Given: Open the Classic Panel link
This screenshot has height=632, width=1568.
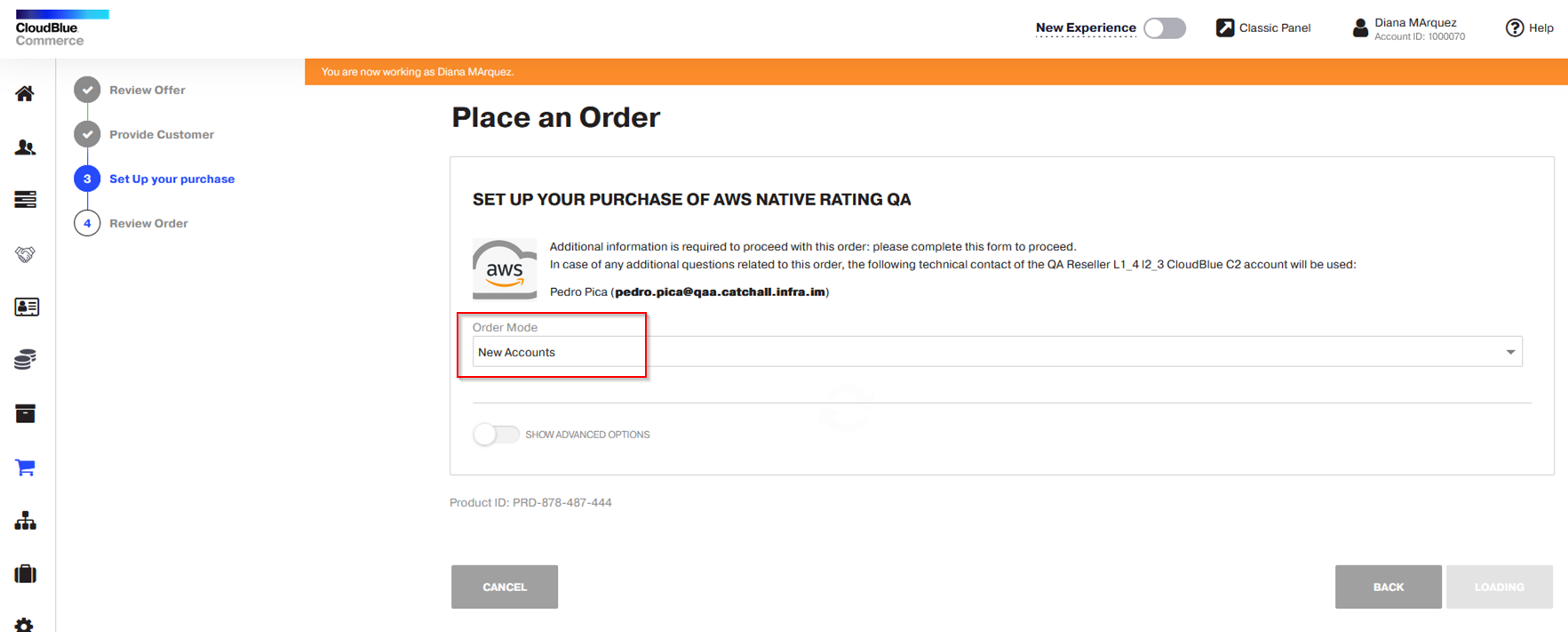Looking at the screenshot, I should click(1262, 28).
